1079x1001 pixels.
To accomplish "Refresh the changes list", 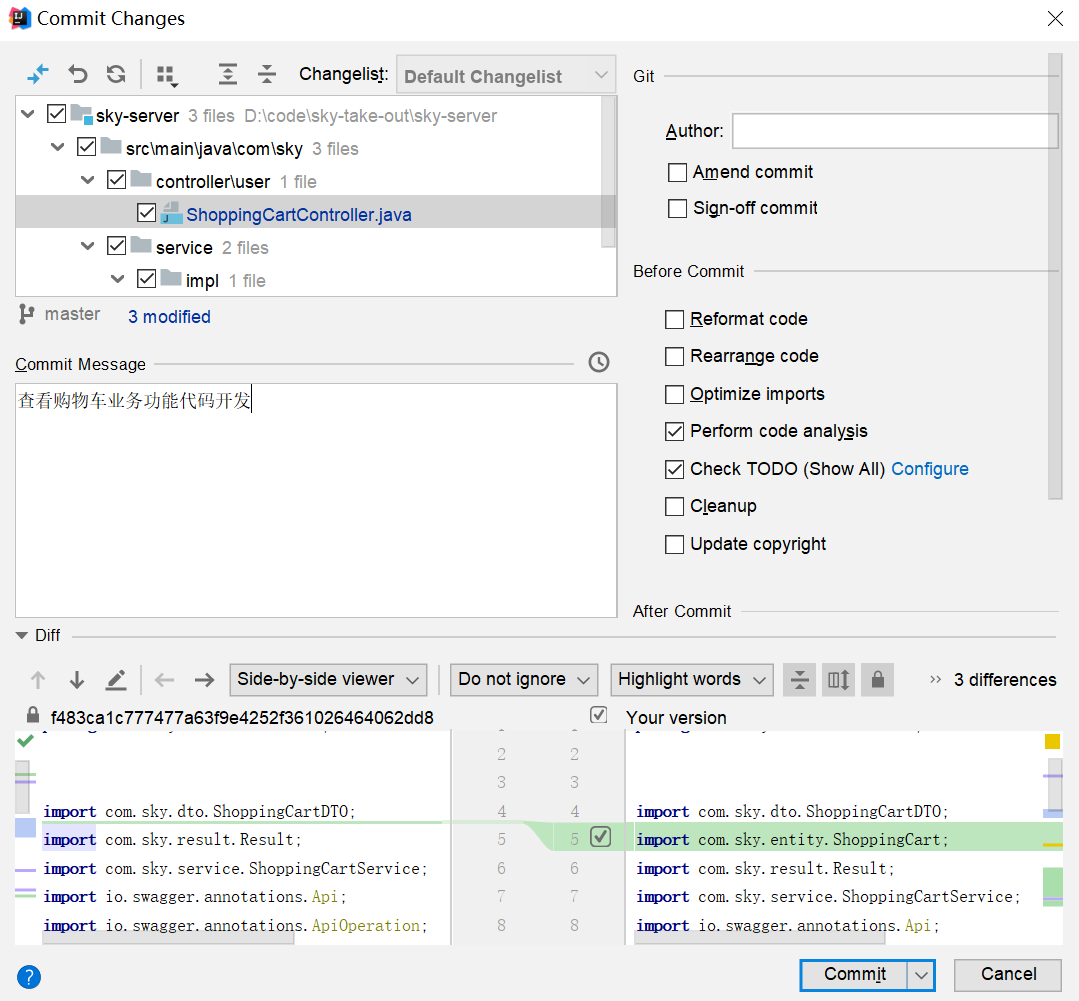I will (x=116, y=74).
